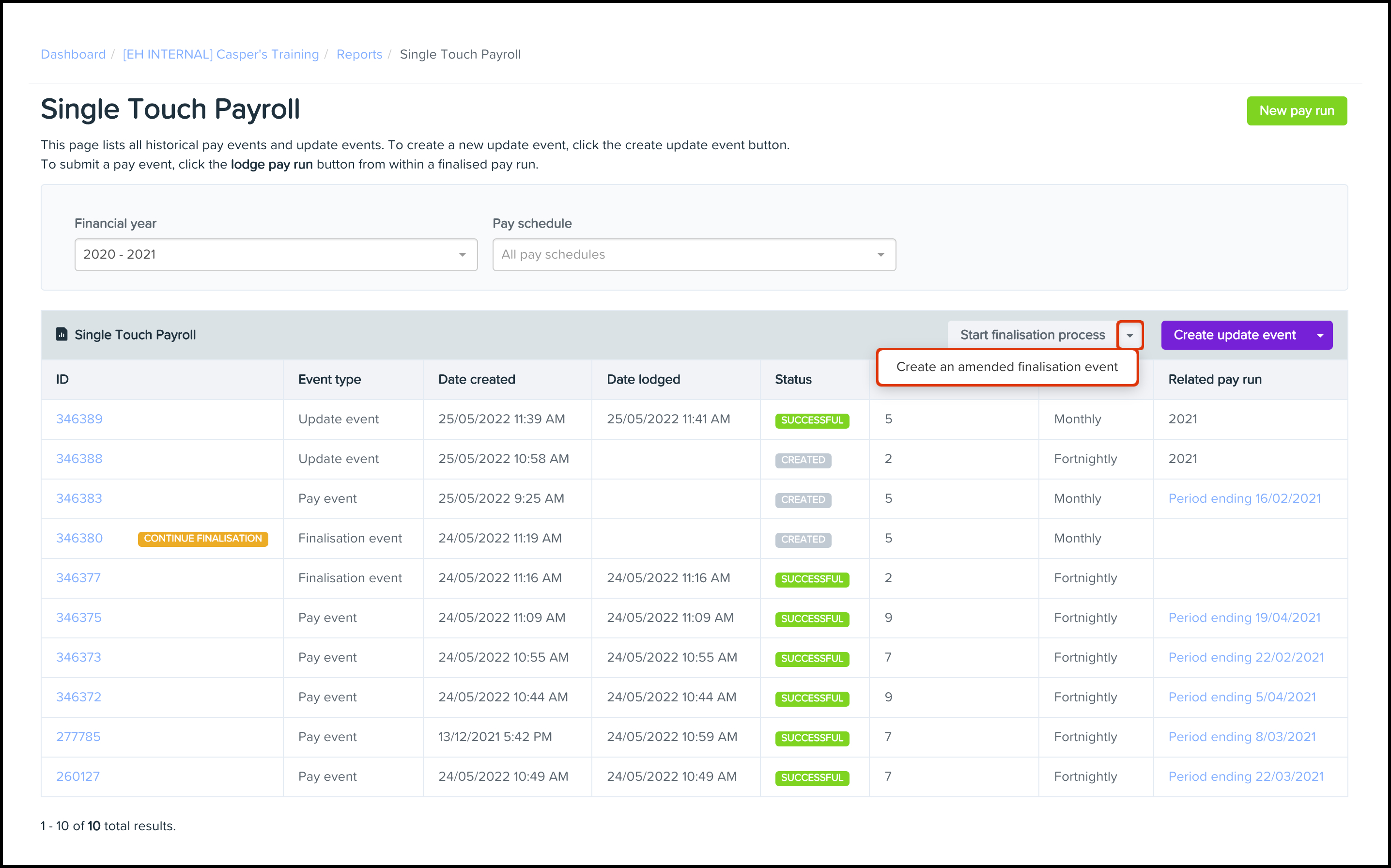Viewport: 1391px width, 868px height.
Task: Open event ID 346389
Action: pos(79,419)
